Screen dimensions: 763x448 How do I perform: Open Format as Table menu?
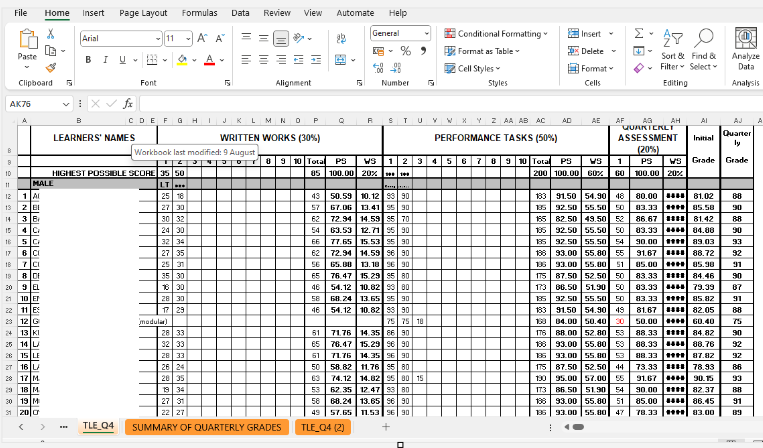tap(482, 51)
